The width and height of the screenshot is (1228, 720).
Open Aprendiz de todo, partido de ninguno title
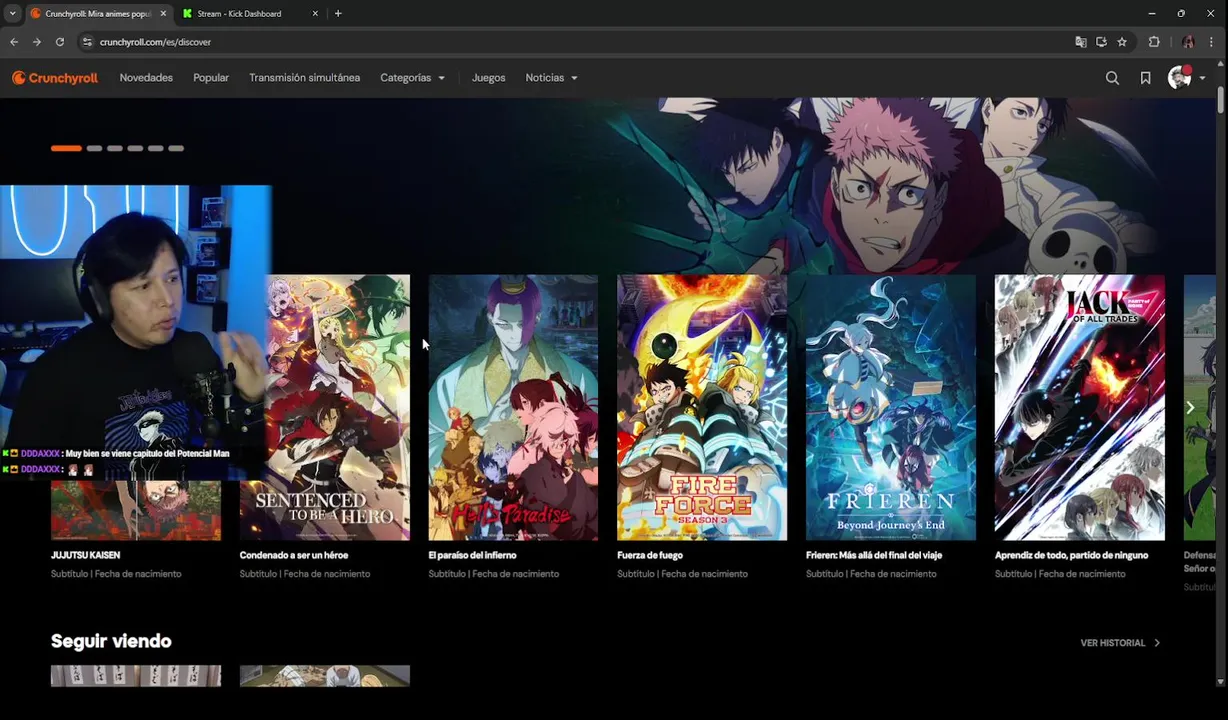point(1071,555)
